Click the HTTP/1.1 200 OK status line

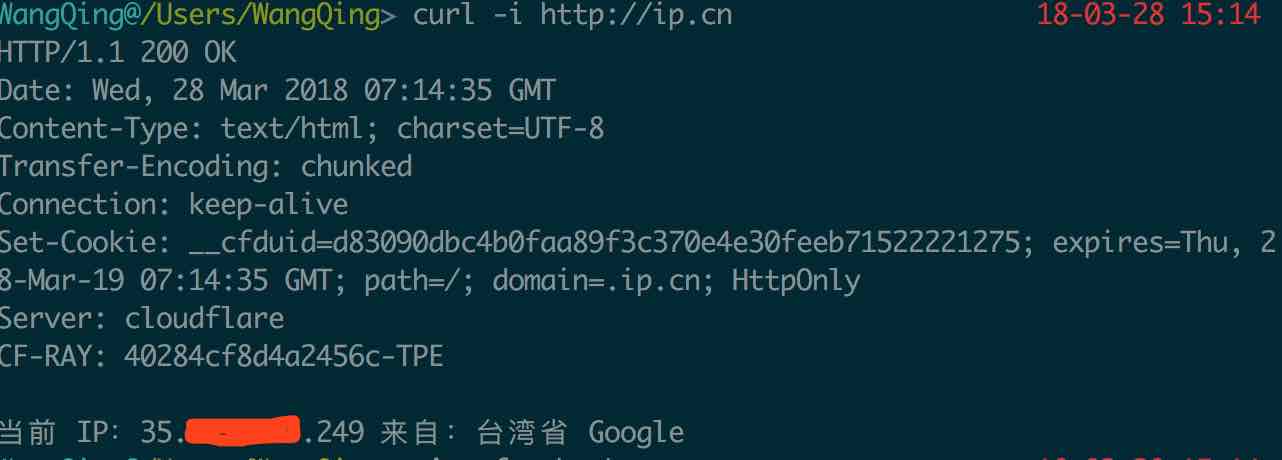click(x=118, y=52)
